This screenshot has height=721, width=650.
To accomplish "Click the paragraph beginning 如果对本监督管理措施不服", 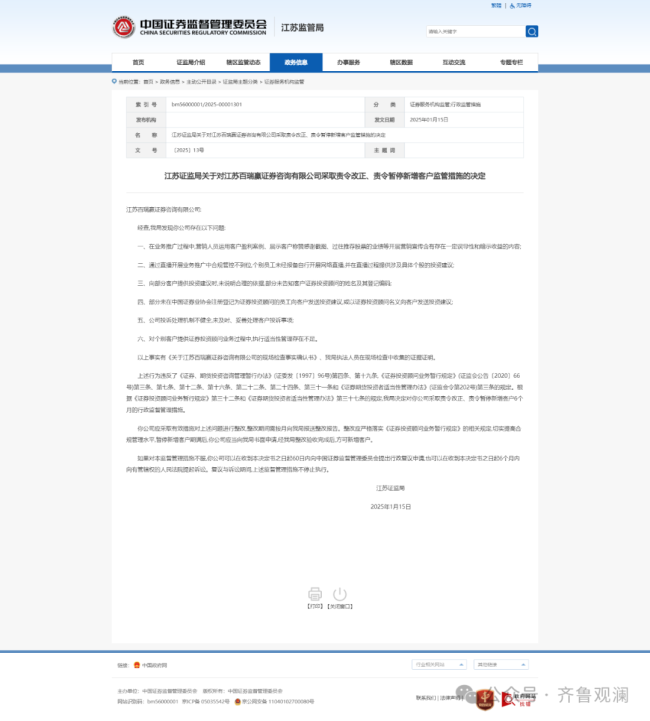I will 325,464.
